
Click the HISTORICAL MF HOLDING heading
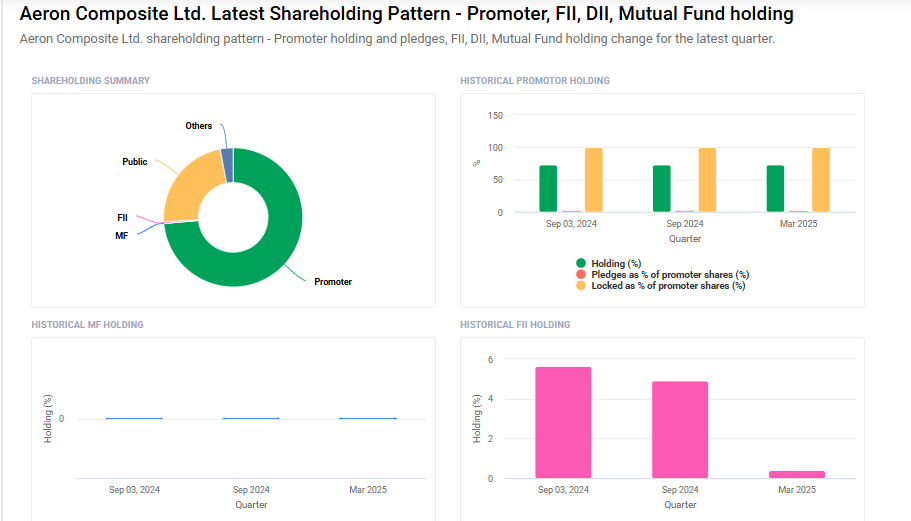coord(87,325)
